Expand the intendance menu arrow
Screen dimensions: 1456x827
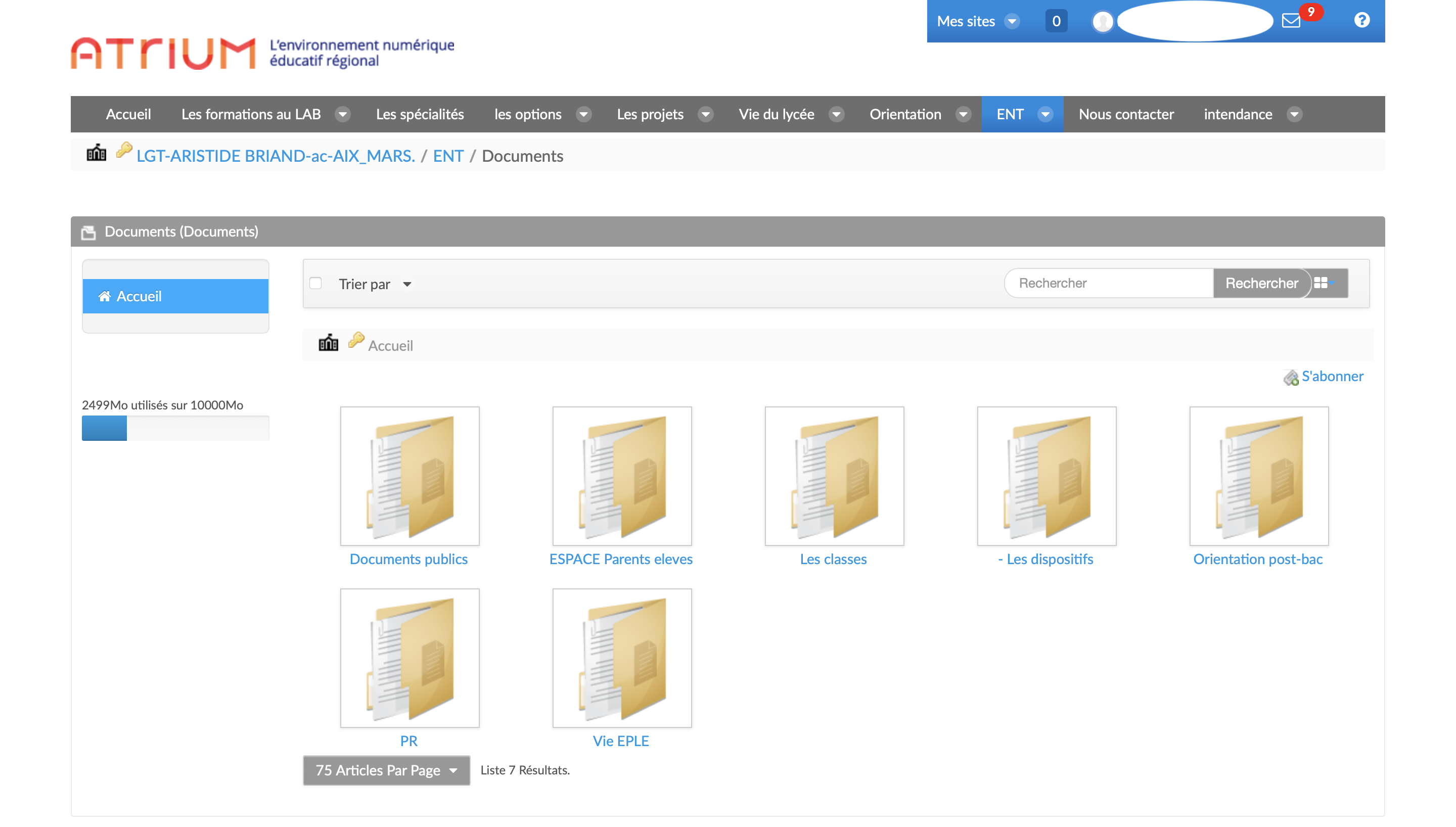click(1294, 114)
